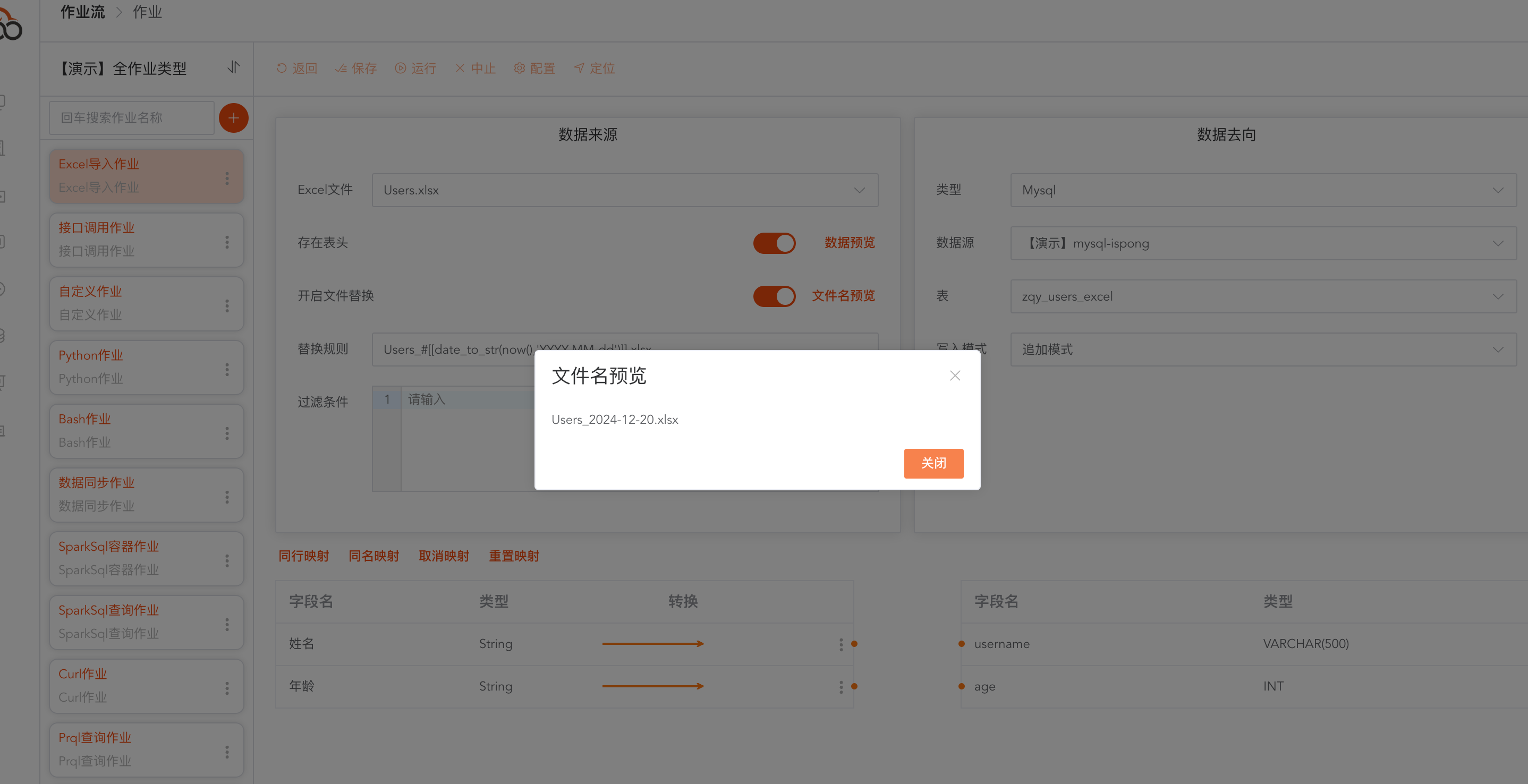This screenshot has width=1528, height=784.
Task: Close the 文件名预览 dialog with X icon
Action: point(954,376)
